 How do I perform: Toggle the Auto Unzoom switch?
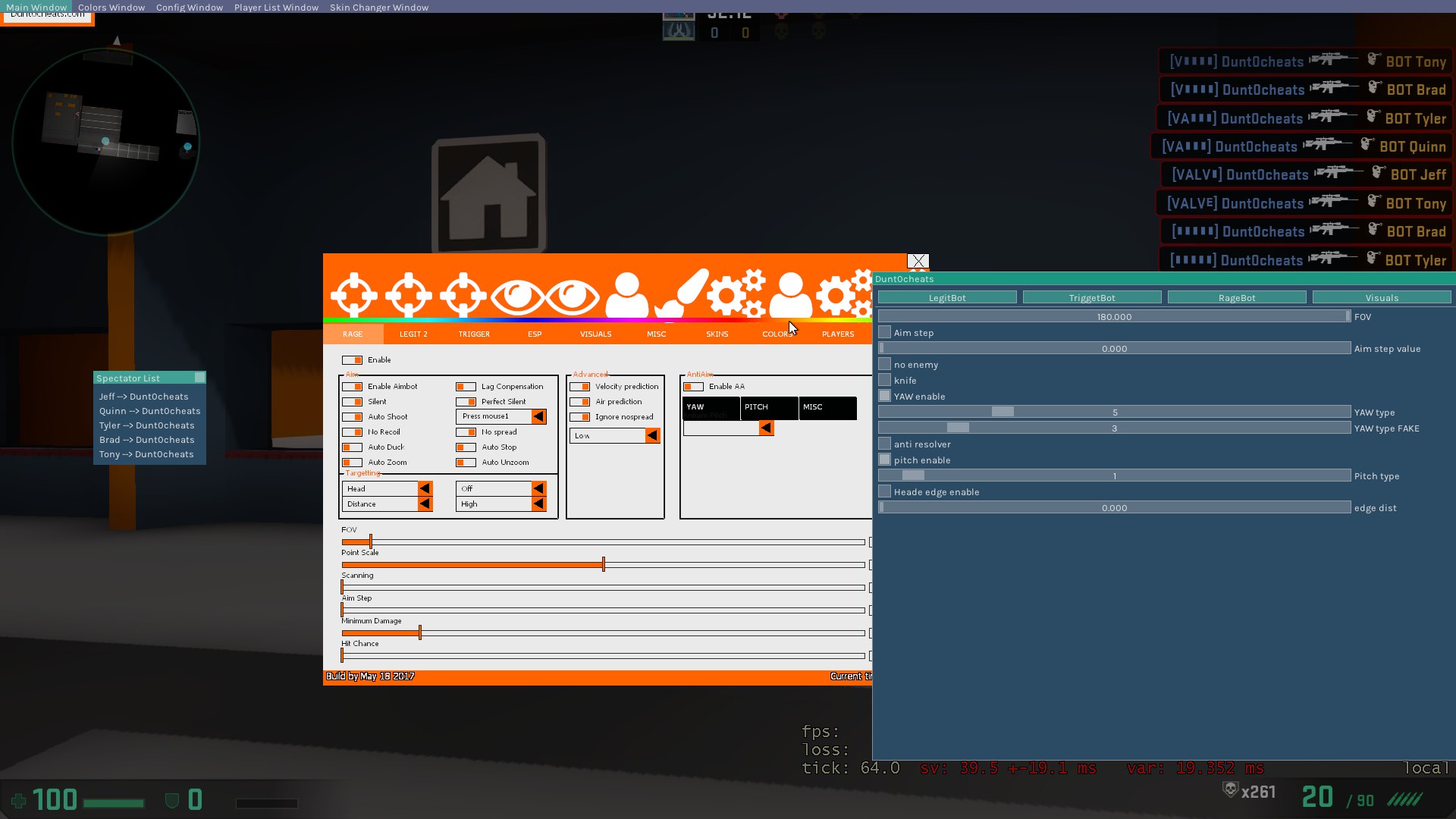pyautogui.click(x=466, y=463)
